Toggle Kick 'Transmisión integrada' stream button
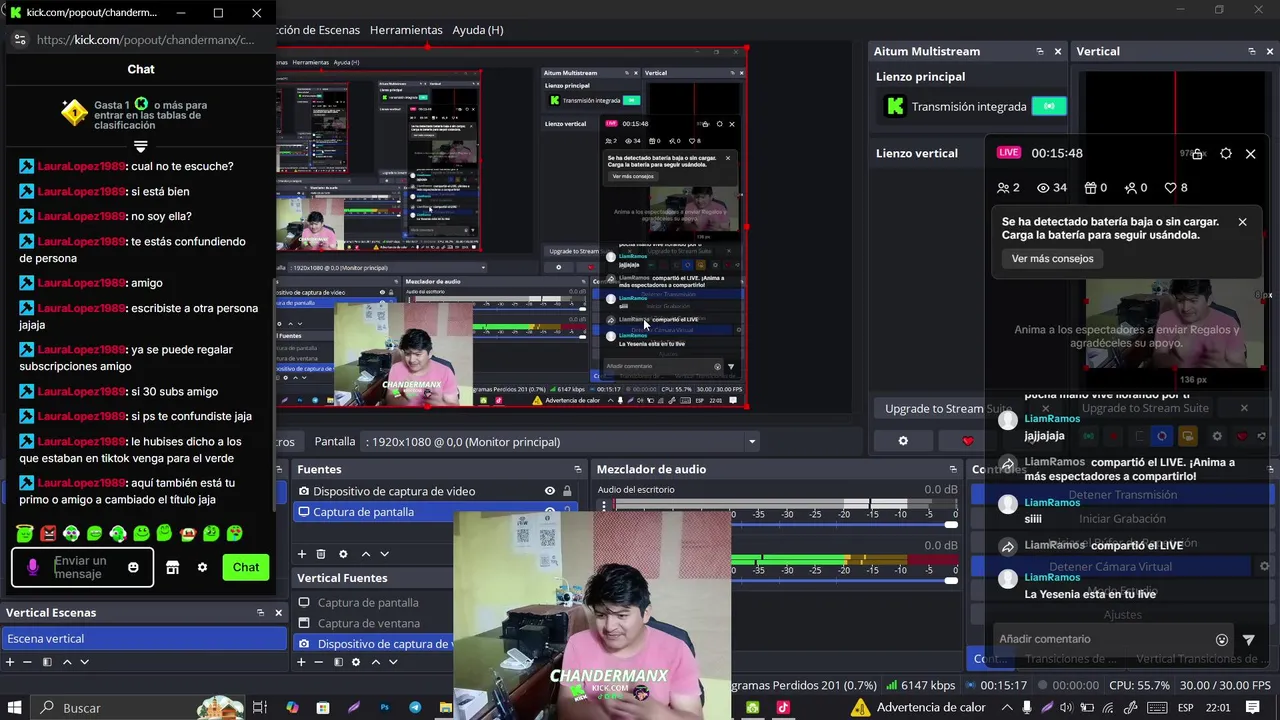Image resolution: width=1280 pixels, height=720 pixels. tap(1049, 106)
